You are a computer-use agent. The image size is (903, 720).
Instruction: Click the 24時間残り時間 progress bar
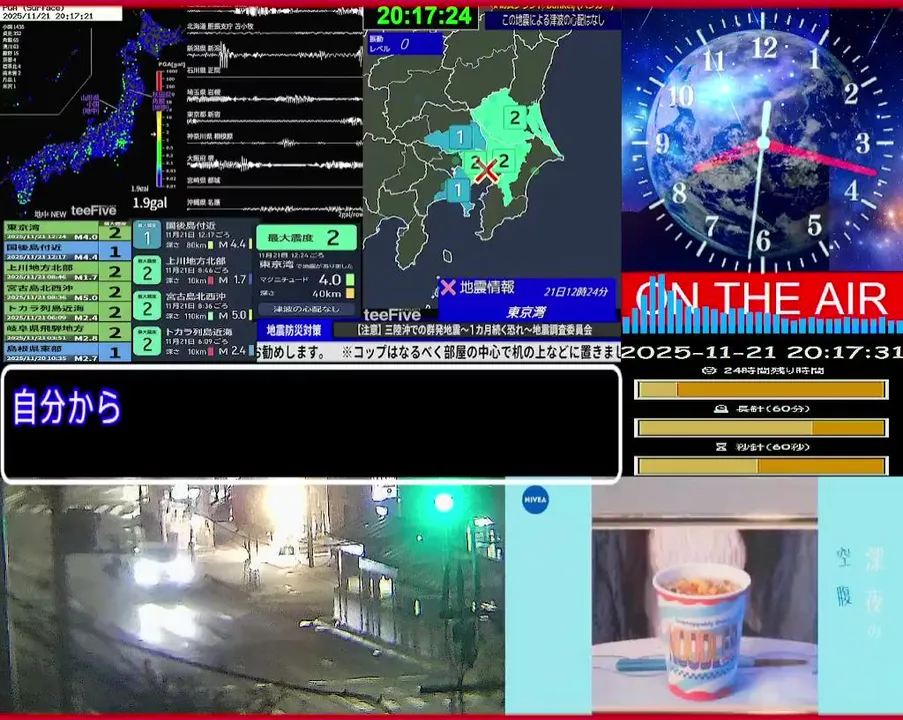point(761,390)
